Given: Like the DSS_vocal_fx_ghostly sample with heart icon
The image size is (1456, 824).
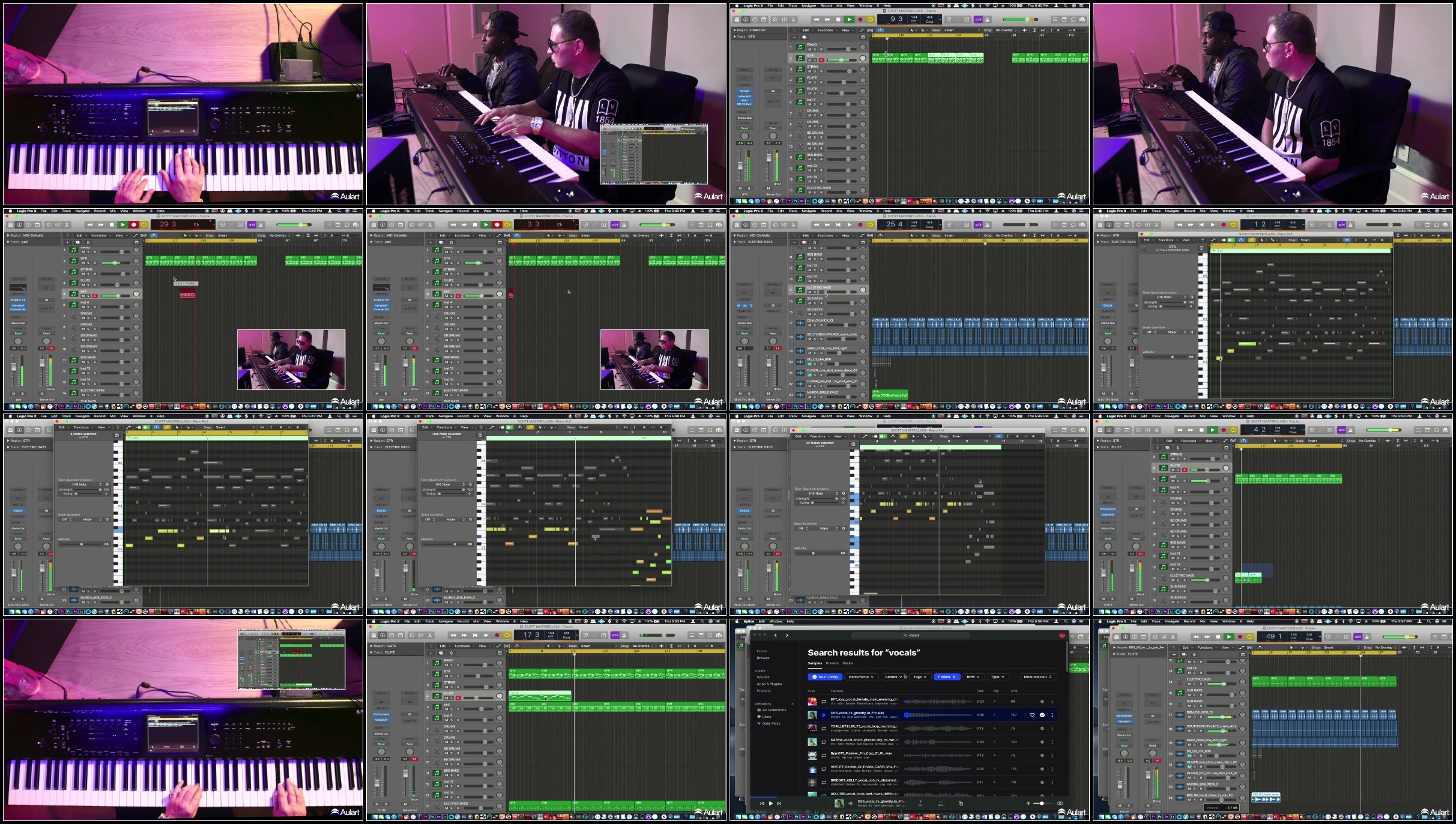Looking at the screenshot, I should coord(1032,715).
